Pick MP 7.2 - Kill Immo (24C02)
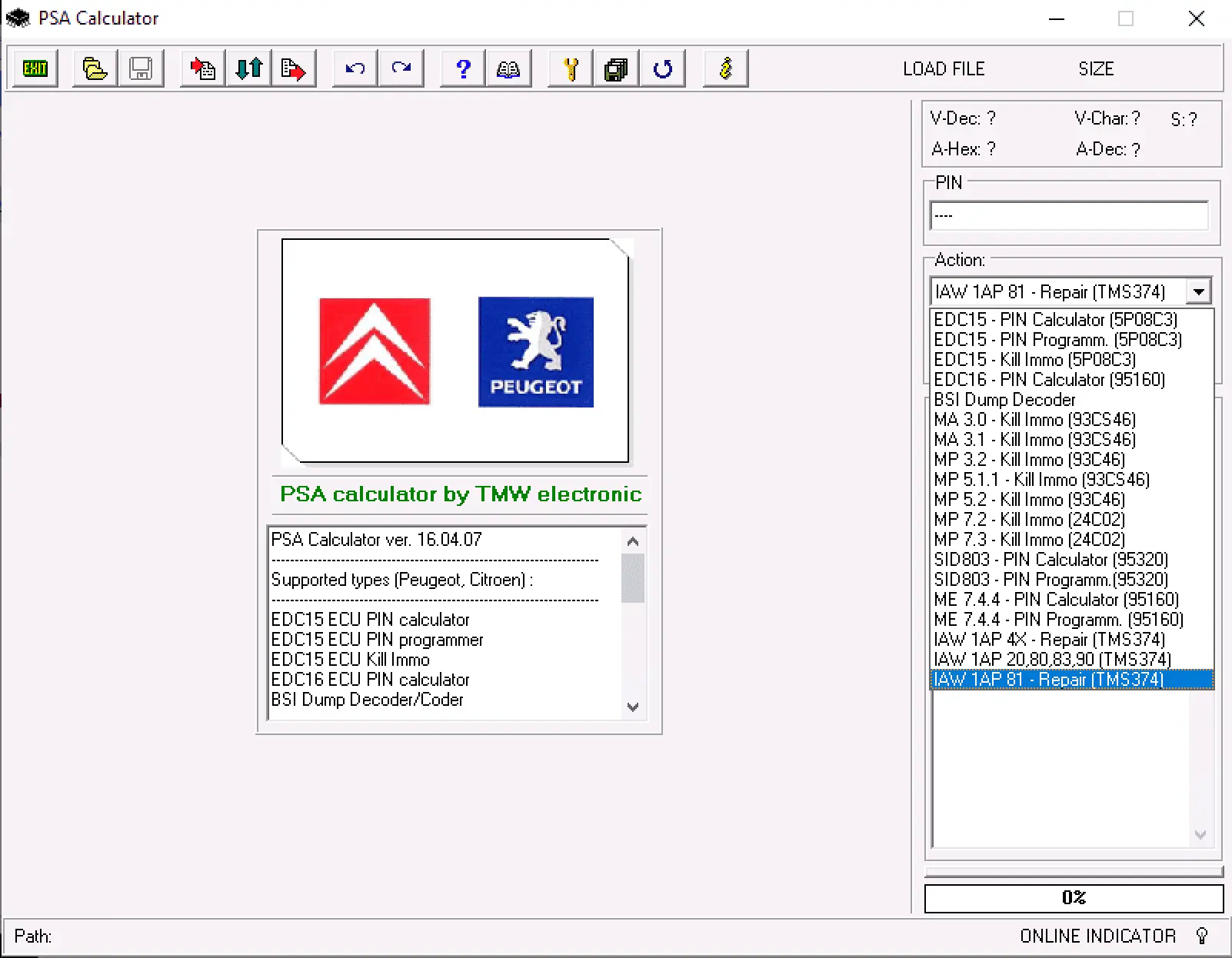 click(1071, 519)
